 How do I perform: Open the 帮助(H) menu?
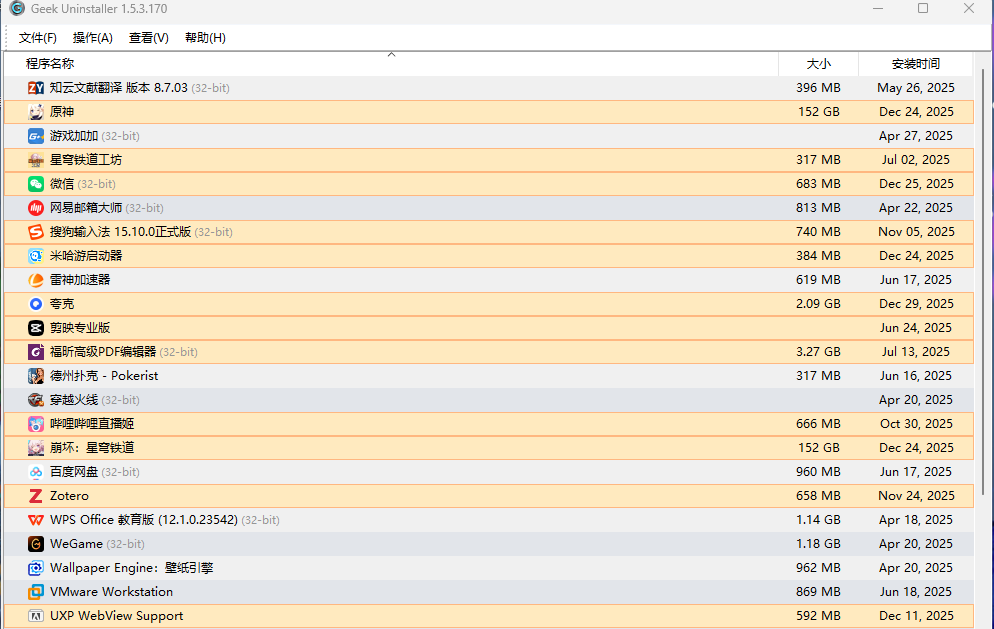pyautogui.click(x=205, y=38)
